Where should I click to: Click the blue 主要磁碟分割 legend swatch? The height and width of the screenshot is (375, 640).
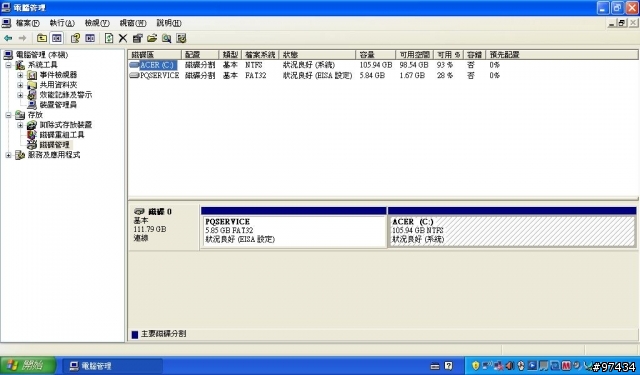(135, 335)
